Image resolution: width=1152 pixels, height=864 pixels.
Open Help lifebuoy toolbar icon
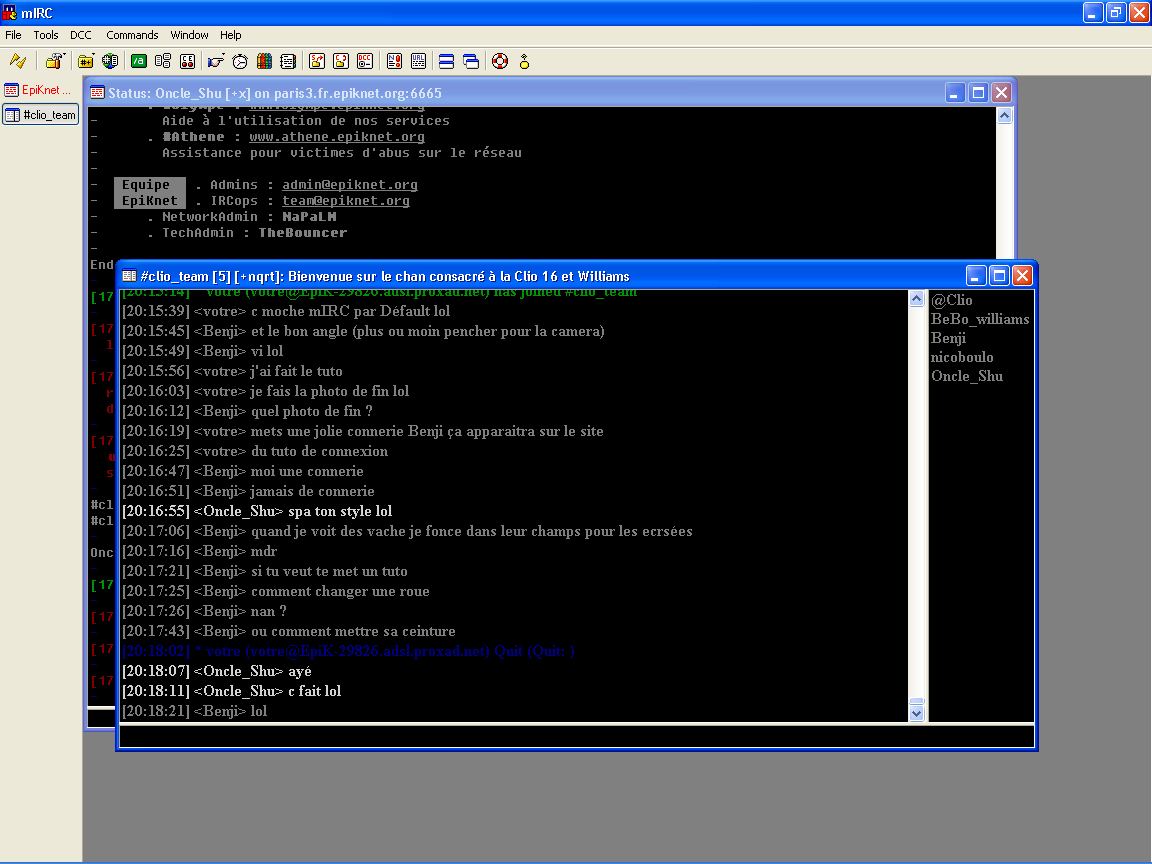(x=500, y=62)
